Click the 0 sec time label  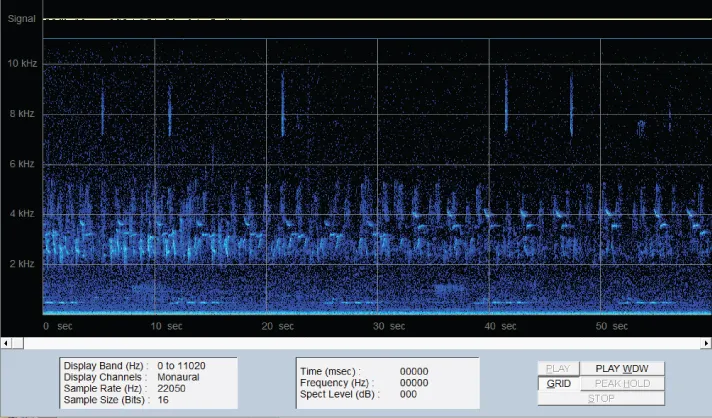58,326
